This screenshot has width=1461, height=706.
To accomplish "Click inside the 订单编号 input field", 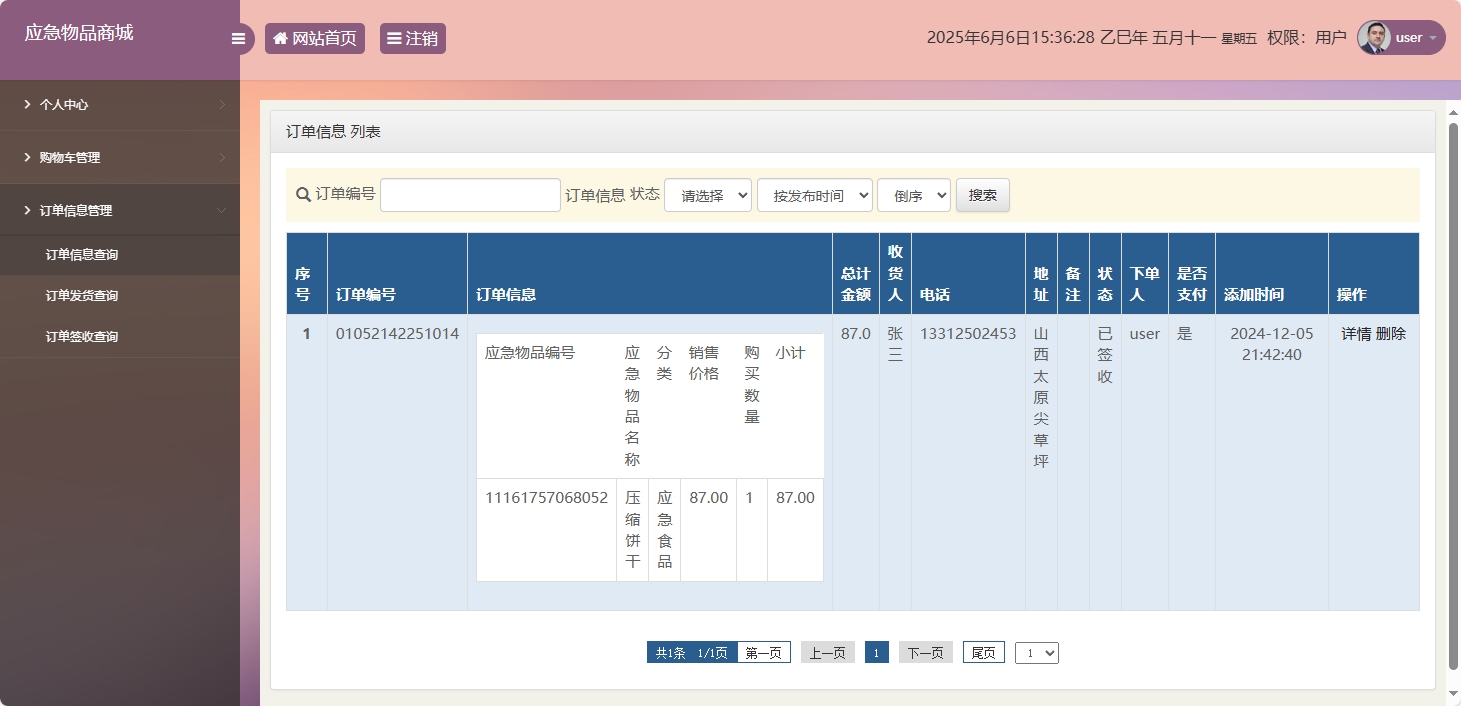I will pos(469,194).
